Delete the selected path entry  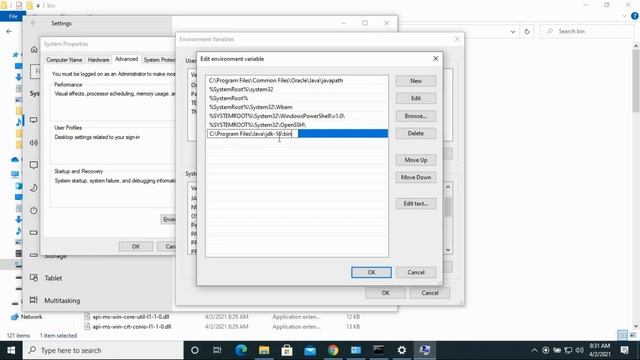pyautogui.click(x=416, y=133)
